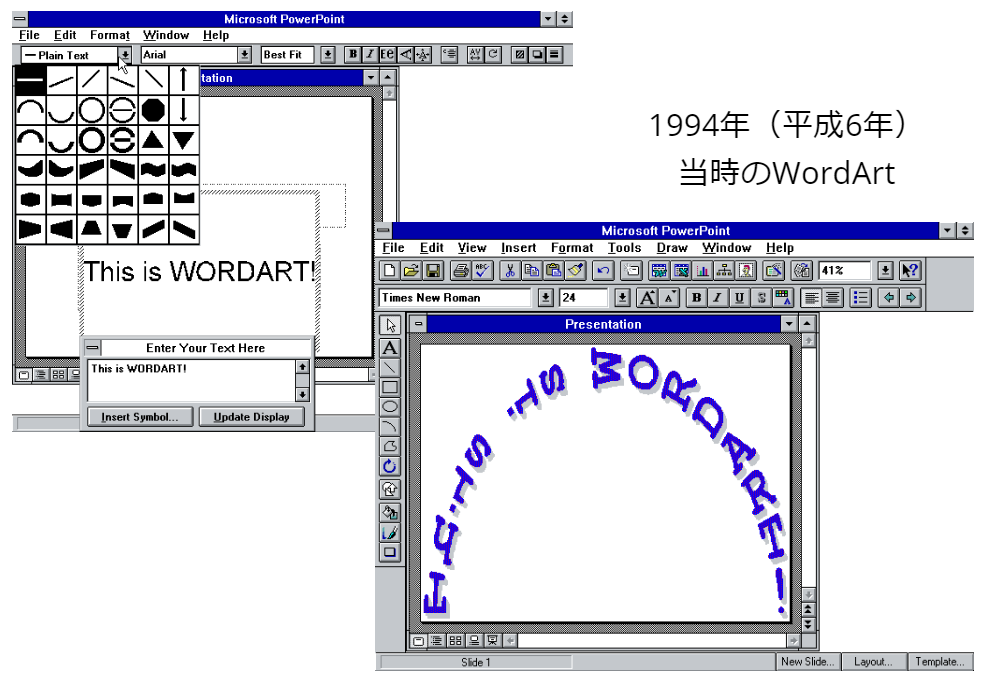Click the Undo arrow icon

coord(603,271)
